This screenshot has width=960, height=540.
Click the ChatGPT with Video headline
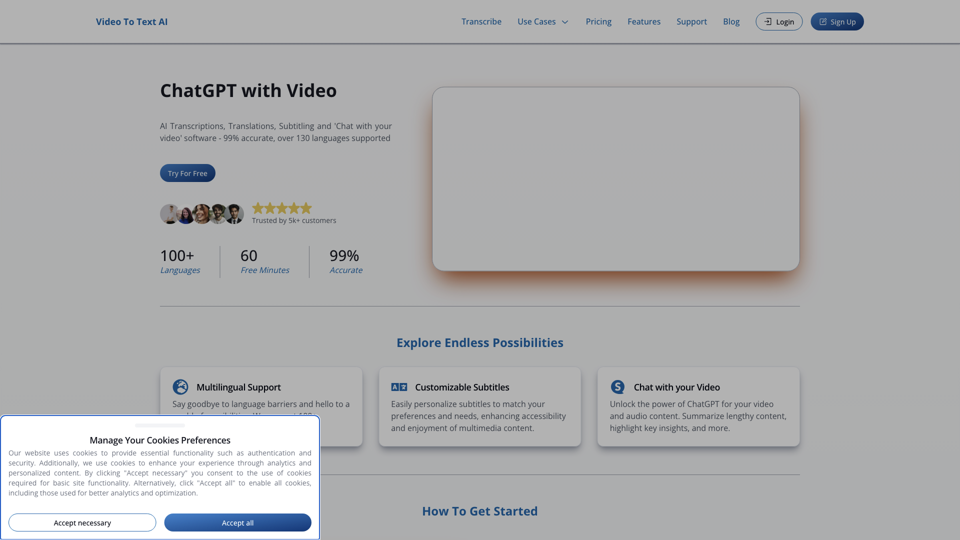(x=248, y=91)
